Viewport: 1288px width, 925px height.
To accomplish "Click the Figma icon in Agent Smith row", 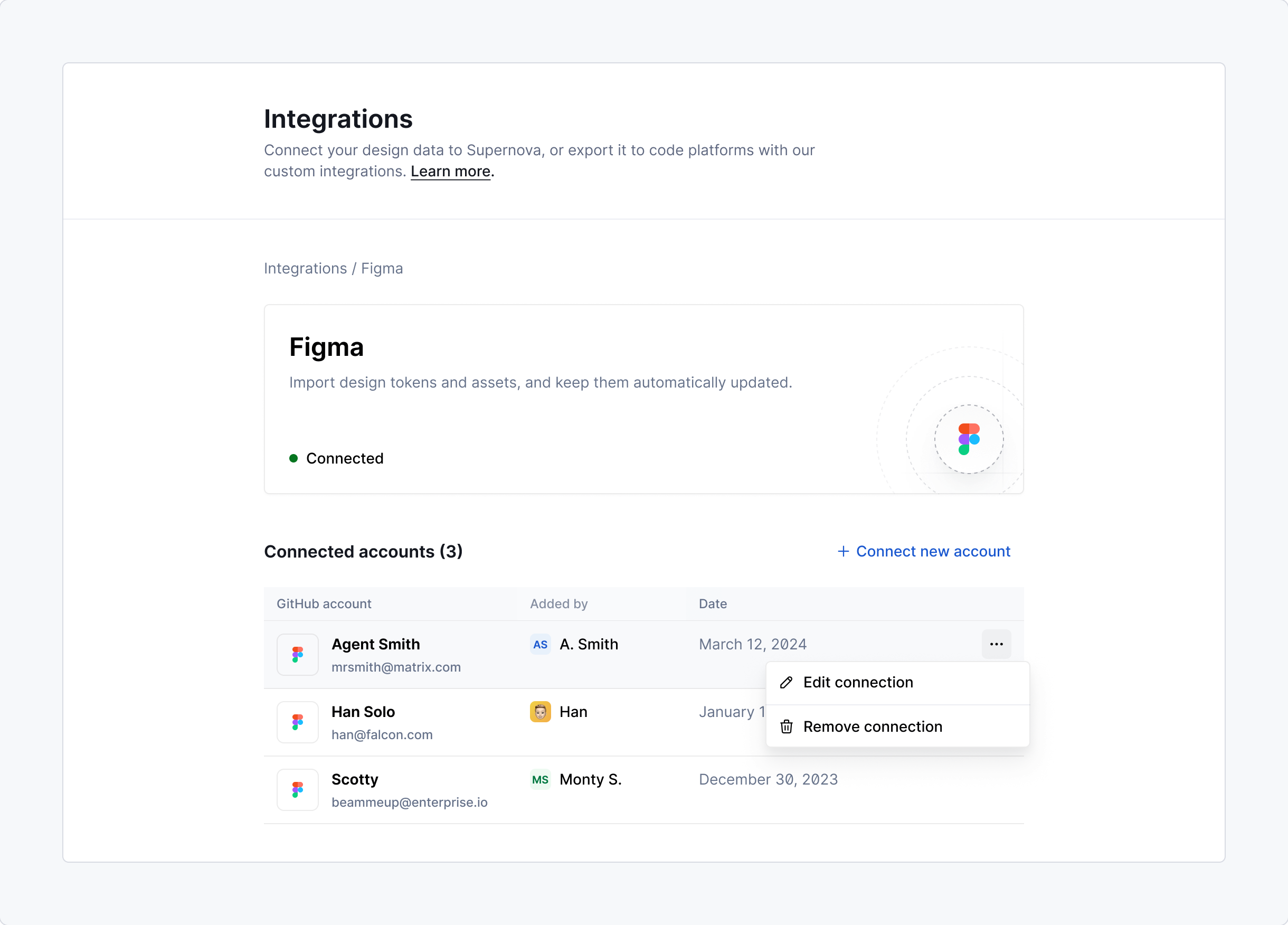I will [298, 655].
